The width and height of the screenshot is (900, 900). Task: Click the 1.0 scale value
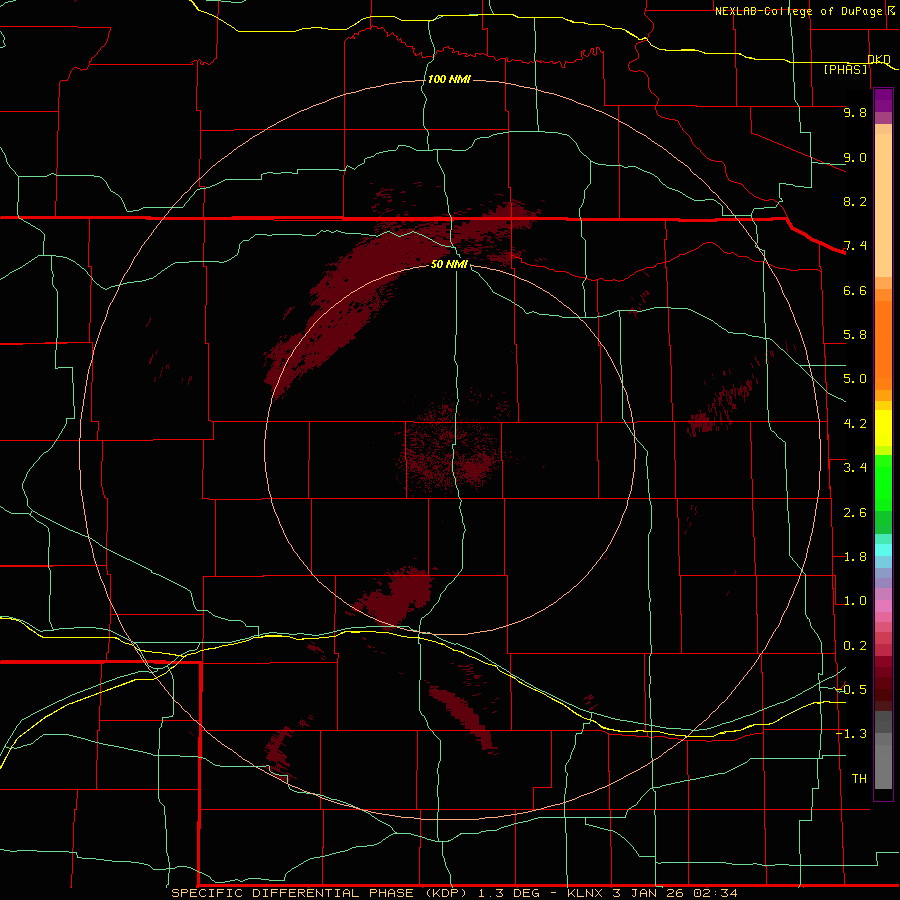855,601
